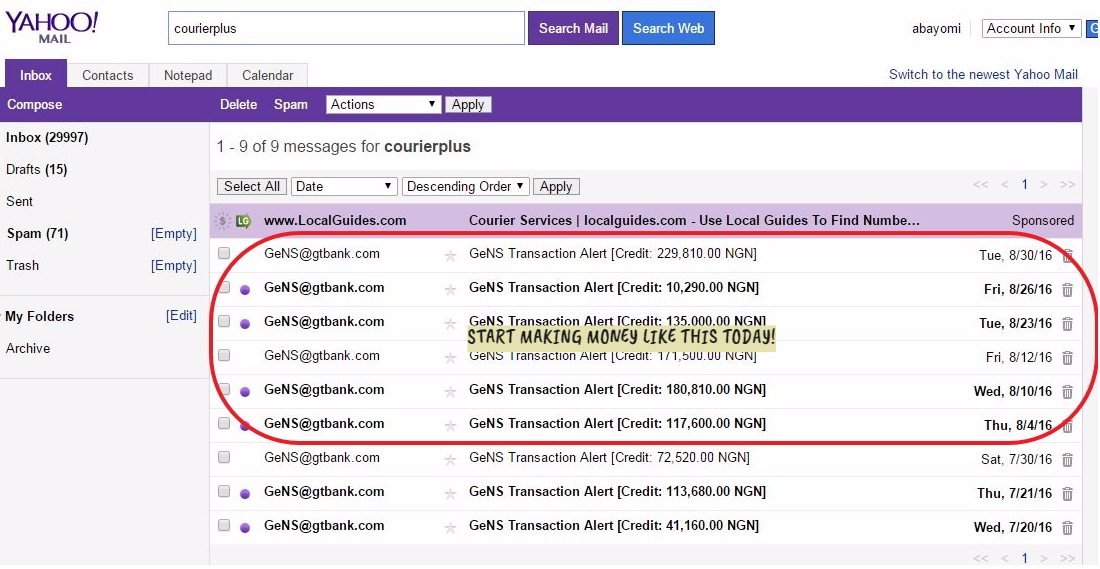Empty the Spam folder

point(174,234)
